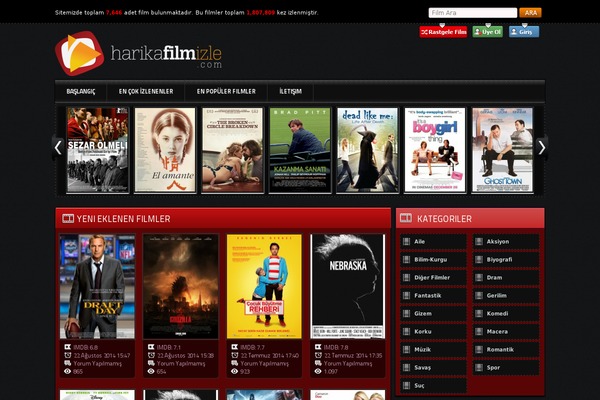Click the film strip icon next to Aile
The height and width of the screenshot is (400, 600).
click(x=406, y=242)
